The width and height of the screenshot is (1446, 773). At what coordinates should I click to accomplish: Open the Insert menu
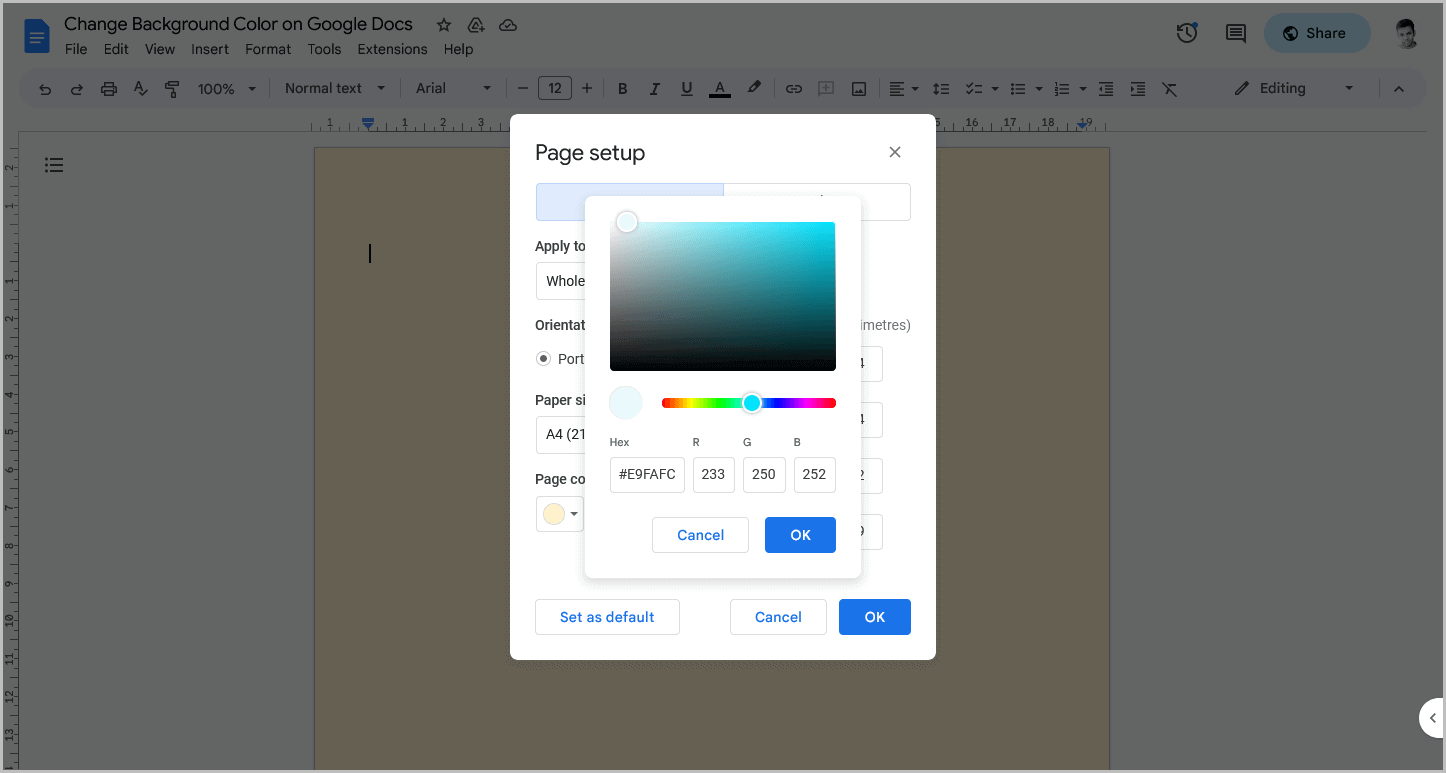coord(210,49)
